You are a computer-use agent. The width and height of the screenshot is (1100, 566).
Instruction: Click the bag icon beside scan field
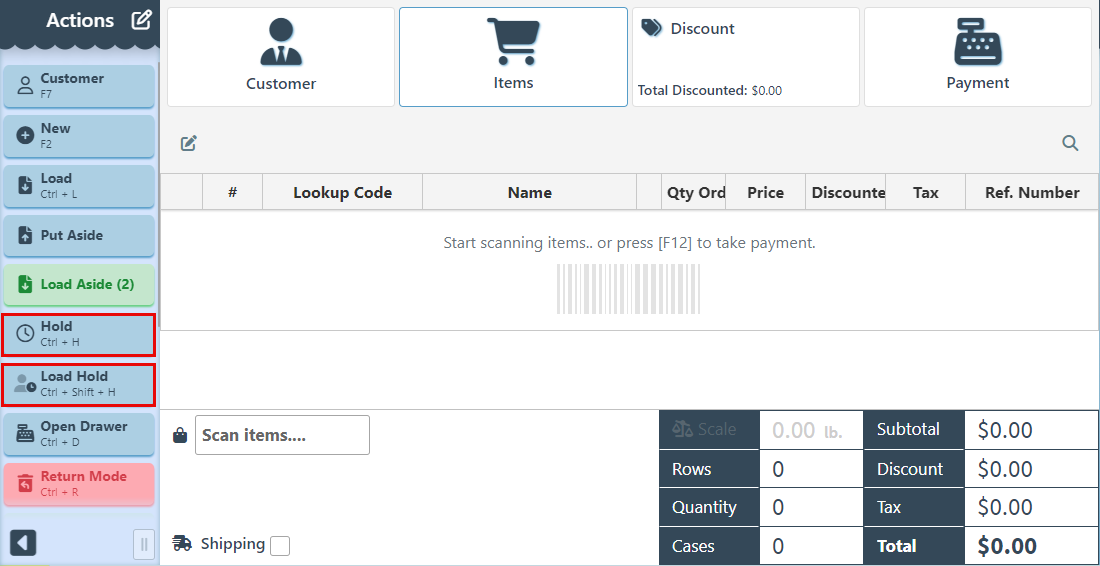coord(180,435)
